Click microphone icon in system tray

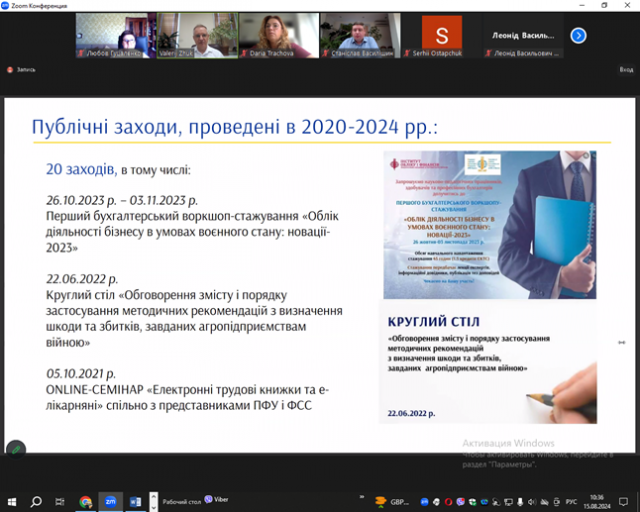(x=520, y=502)
